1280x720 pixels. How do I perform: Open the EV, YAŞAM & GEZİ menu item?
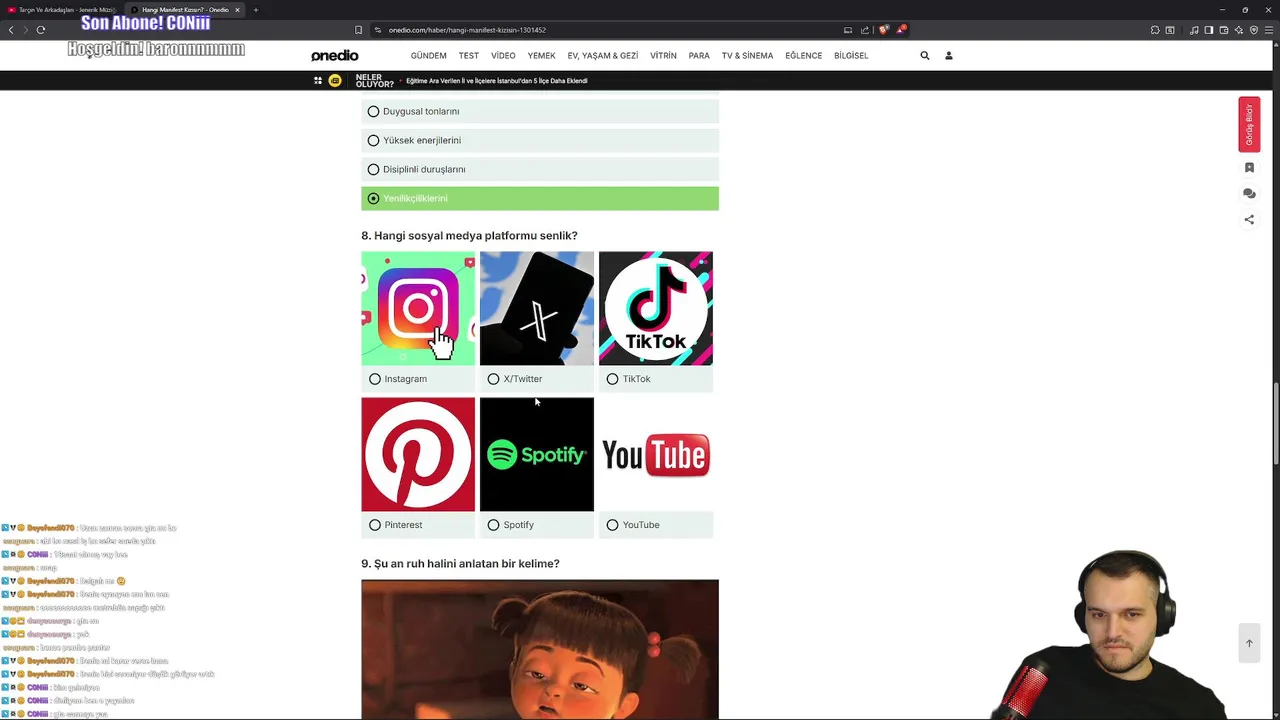[603, 56]
